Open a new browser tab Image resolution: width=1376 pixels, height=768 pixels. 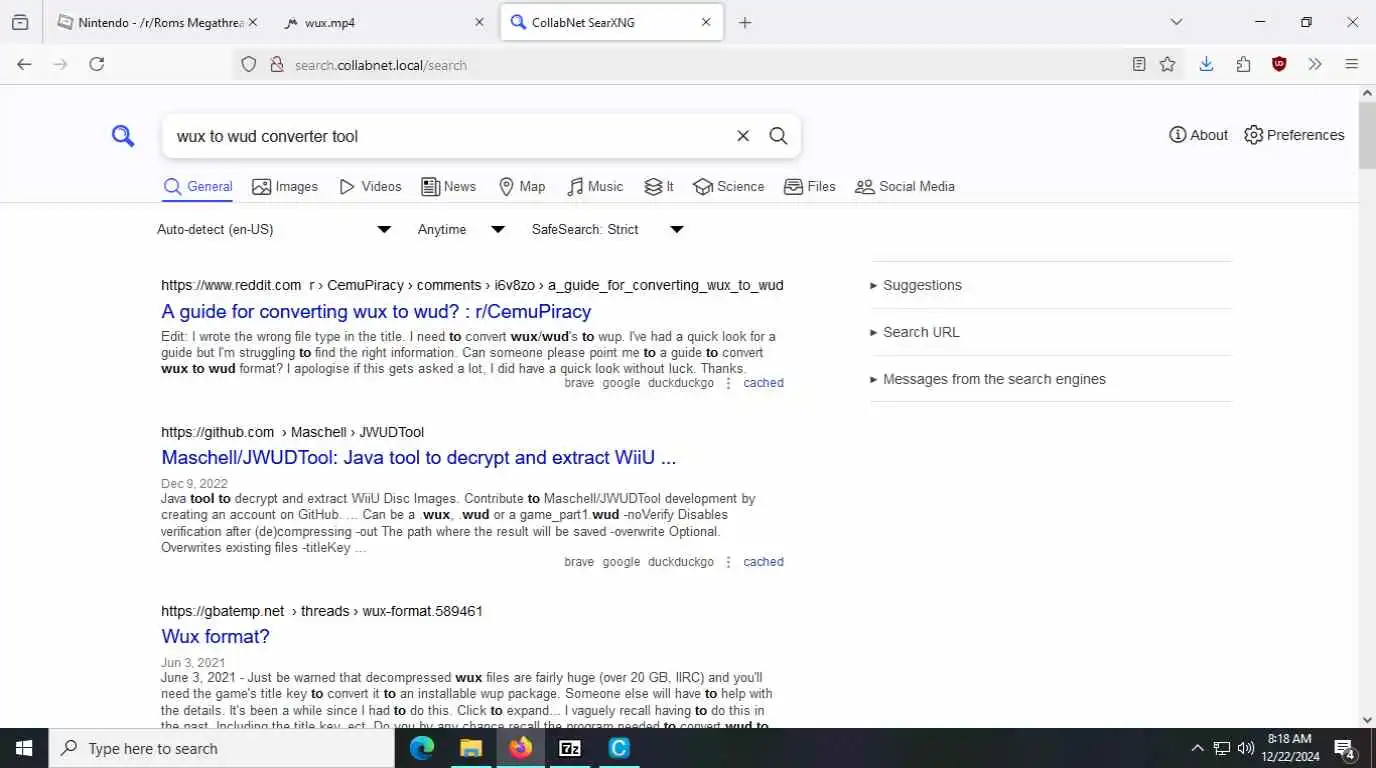click(x=745, y=22)
